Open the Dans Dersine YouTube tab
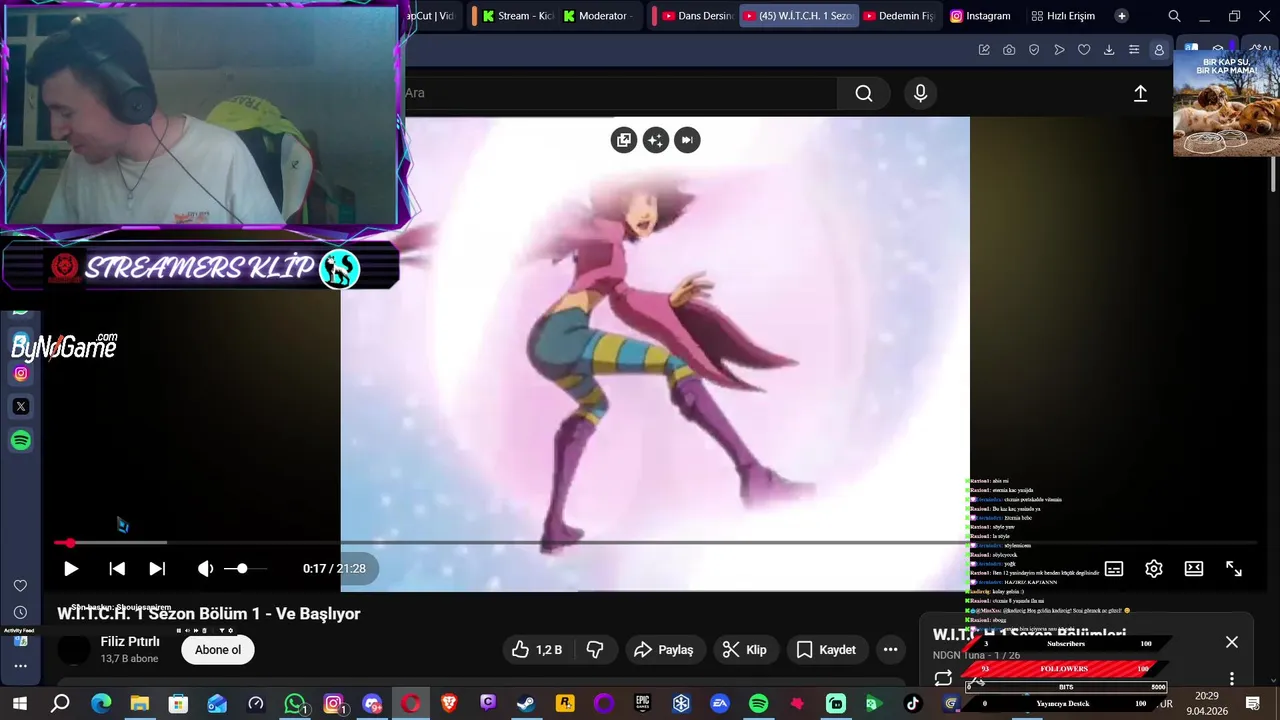The image size is (1280, 720). pos(697,16)
